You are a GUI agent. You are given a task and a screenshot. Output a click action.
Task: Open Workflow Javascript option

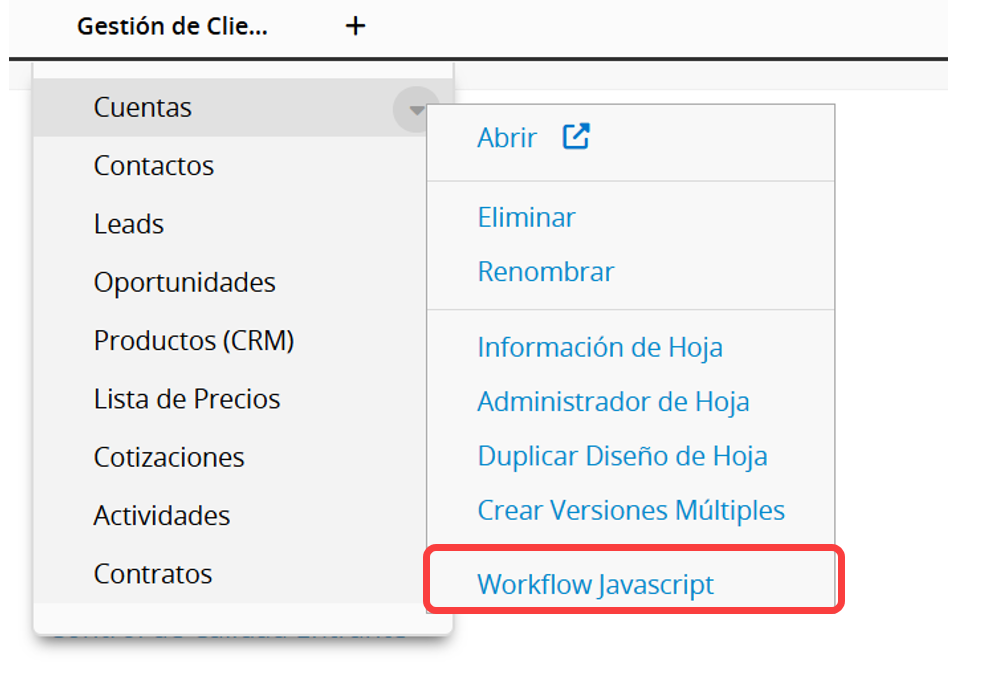coord(595,584)
